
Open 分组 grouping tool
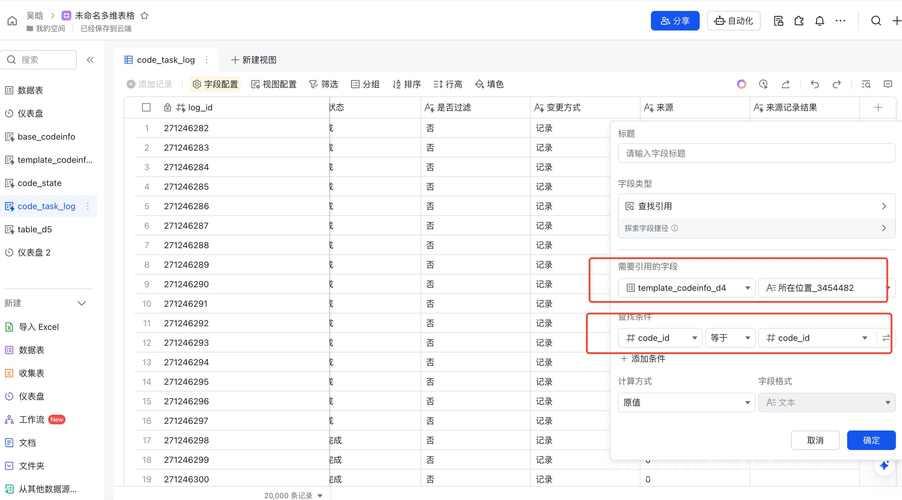pos(365,84)
